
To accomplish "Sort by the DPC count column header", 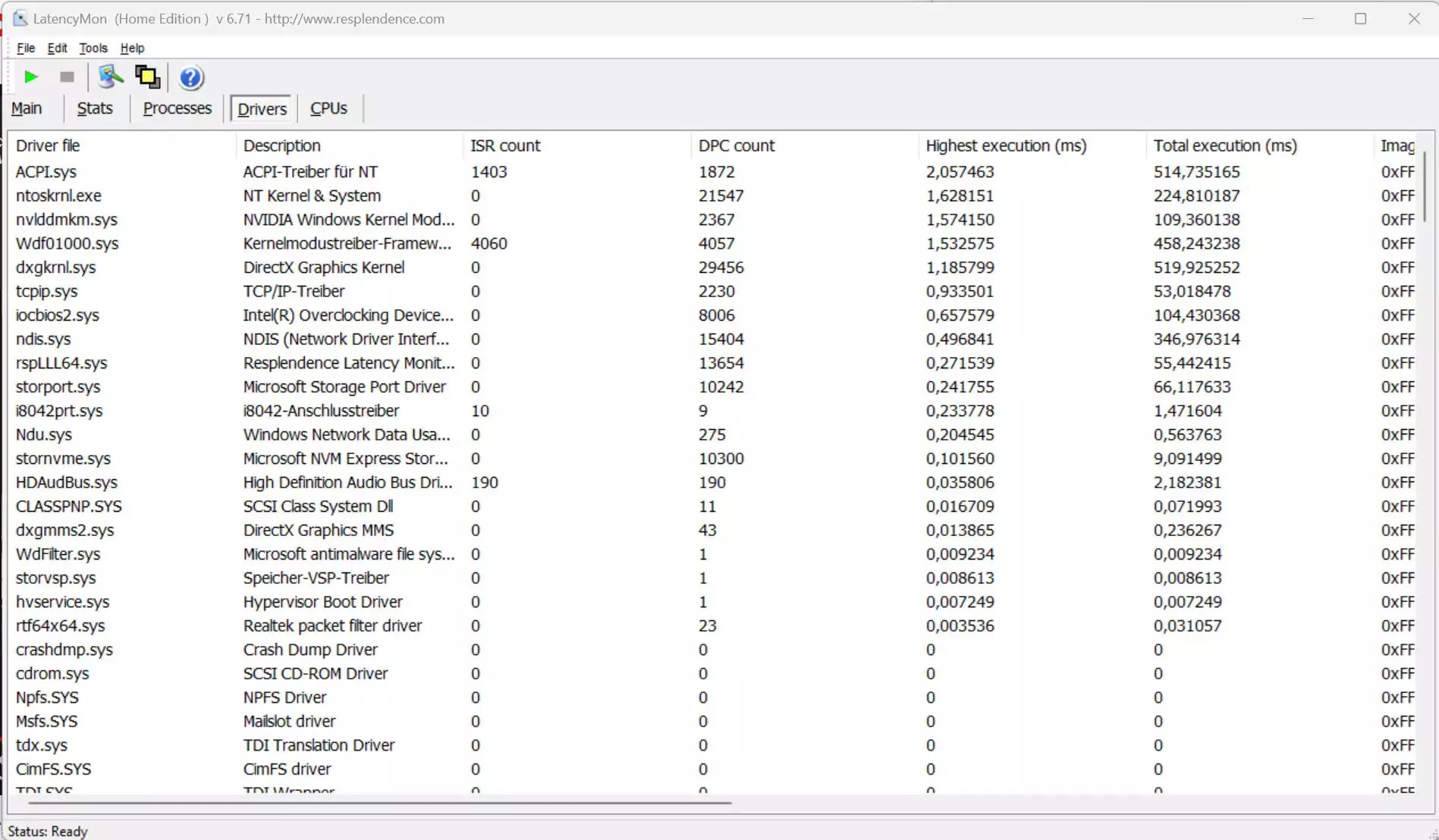I will 804,146.
